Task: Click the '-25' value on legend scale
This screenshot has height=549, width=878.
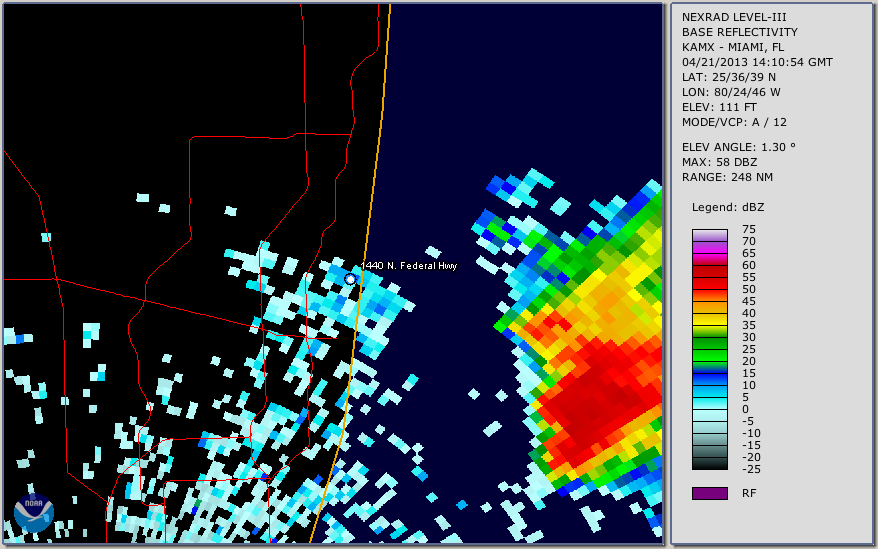Action: click(751, 469)
